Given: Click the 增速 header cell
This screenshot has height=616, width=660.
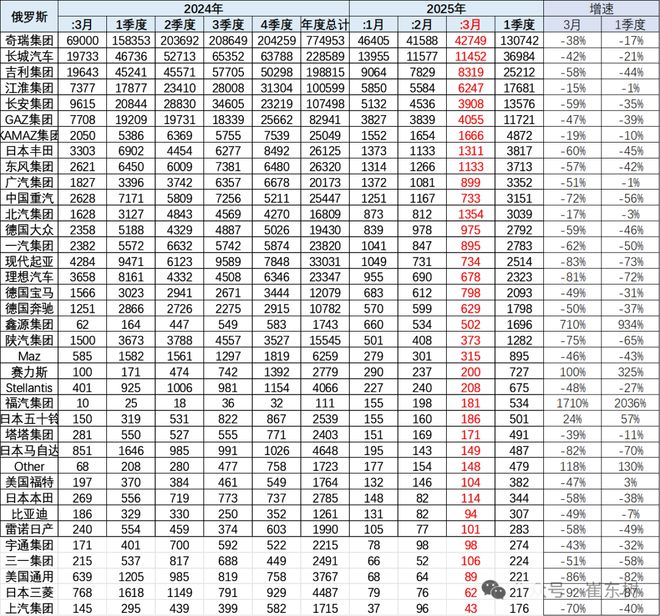Looking at the screenshot, I should click(601, 9).
